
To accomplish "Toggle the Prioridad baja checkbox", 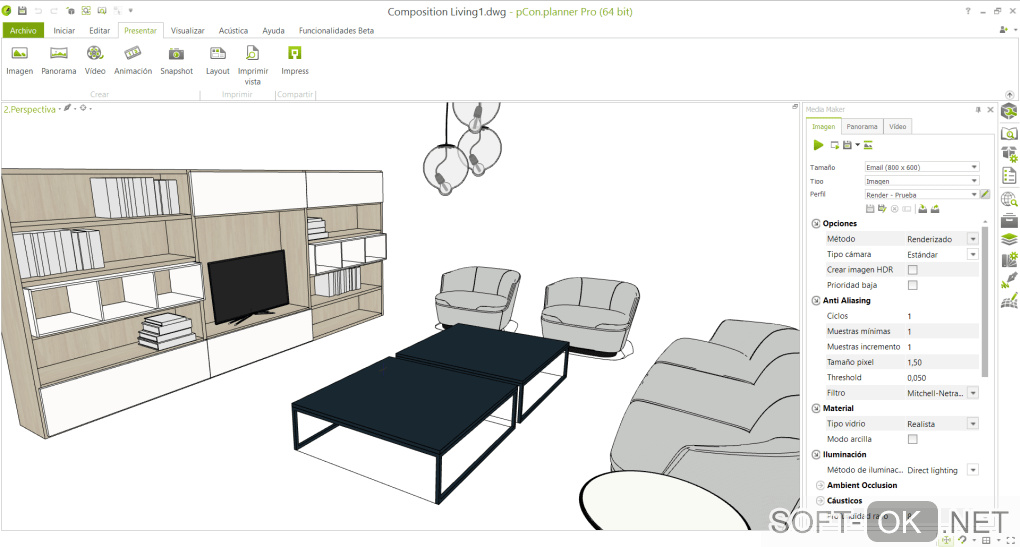I will tap(913, 285).
